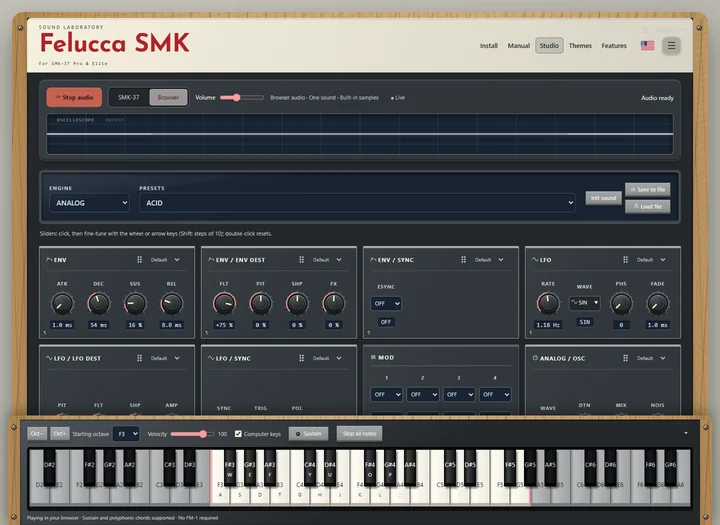Click the ANALOG / OSC drag handle icon

pos(625,358)
